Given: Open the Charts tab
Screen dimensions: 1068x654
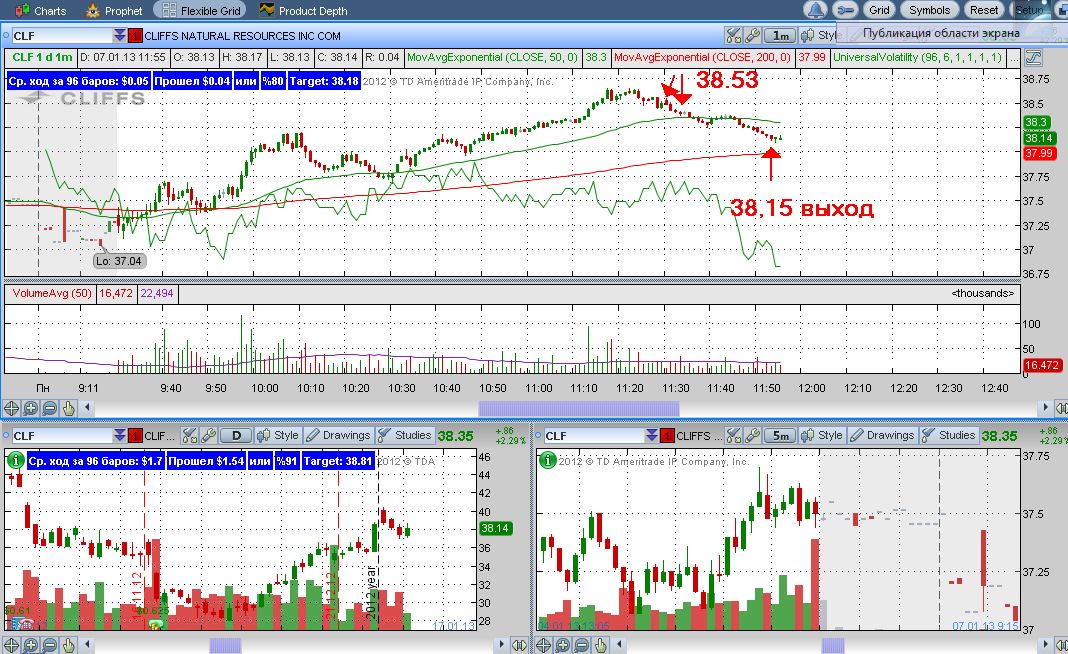Looking at the screenshot, I should tap(42, 10).
